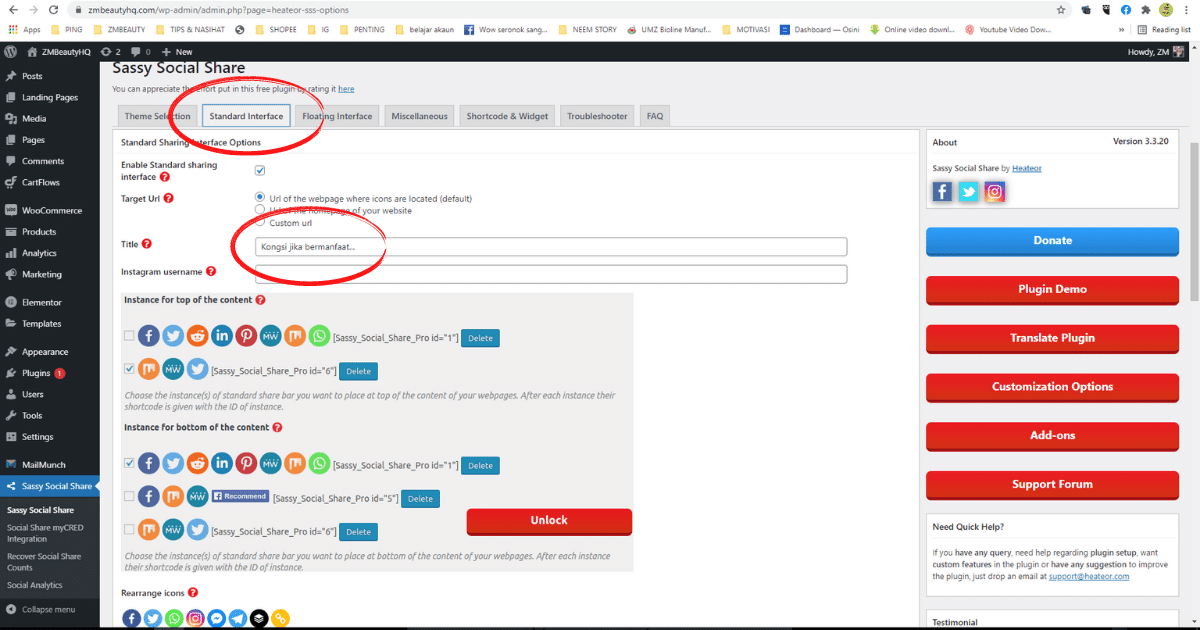Click the WhatsApp icon under Rearrange icons
The width and height of the screenshot is (1200, 630).
pos(174,619)
